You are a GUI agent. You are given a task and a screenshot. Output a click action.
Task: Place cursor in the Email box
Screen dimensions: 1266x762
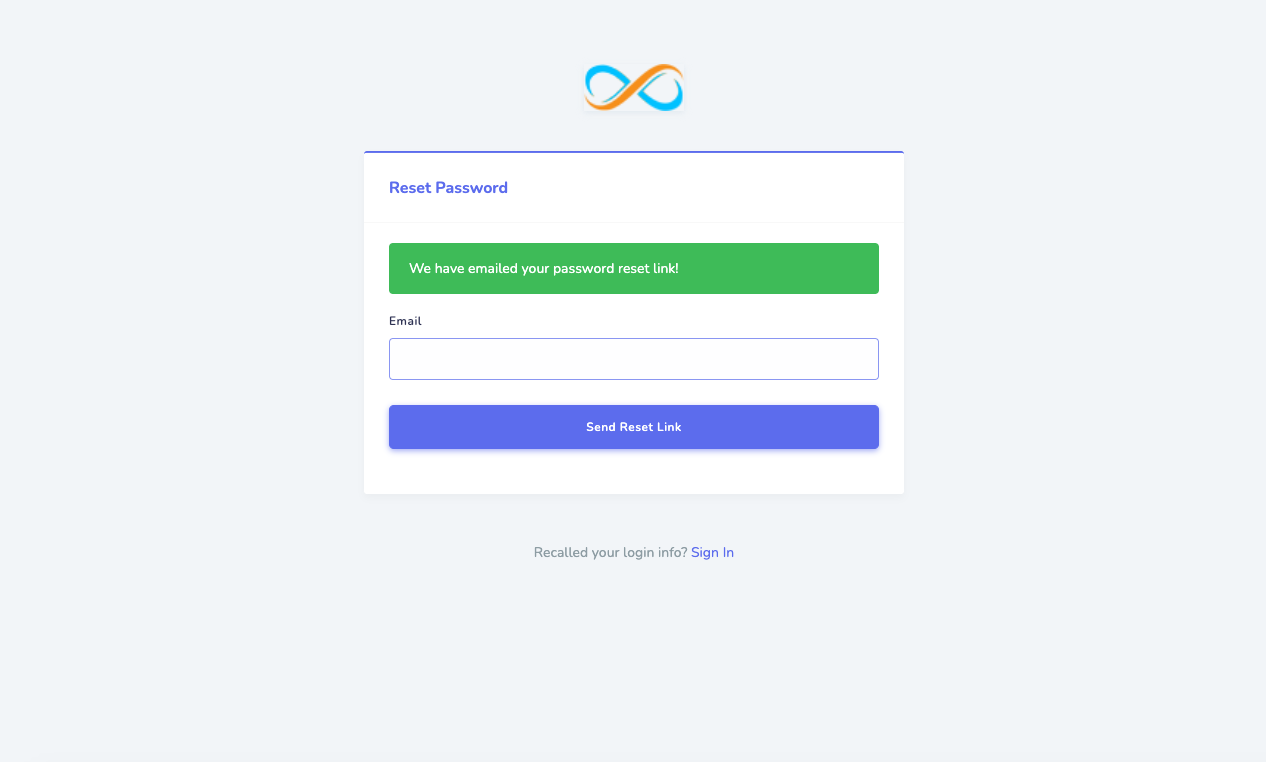(x=633, y=359)
